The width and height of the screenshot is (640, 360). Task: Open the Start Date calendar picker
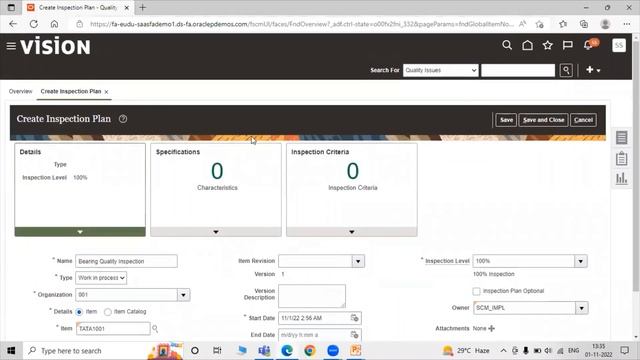click(355, 318)
